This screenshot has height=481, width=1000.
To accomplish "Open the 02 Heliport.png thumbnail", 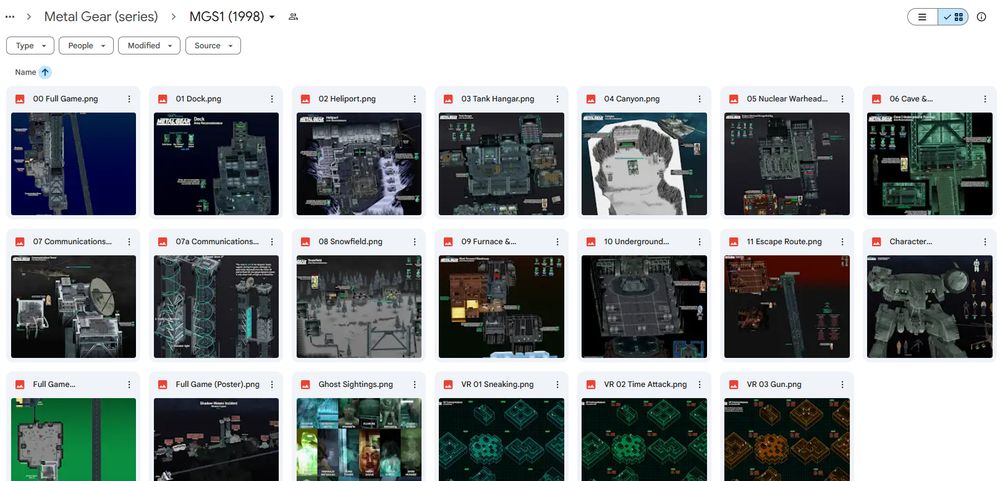I will tap(359, 164).
